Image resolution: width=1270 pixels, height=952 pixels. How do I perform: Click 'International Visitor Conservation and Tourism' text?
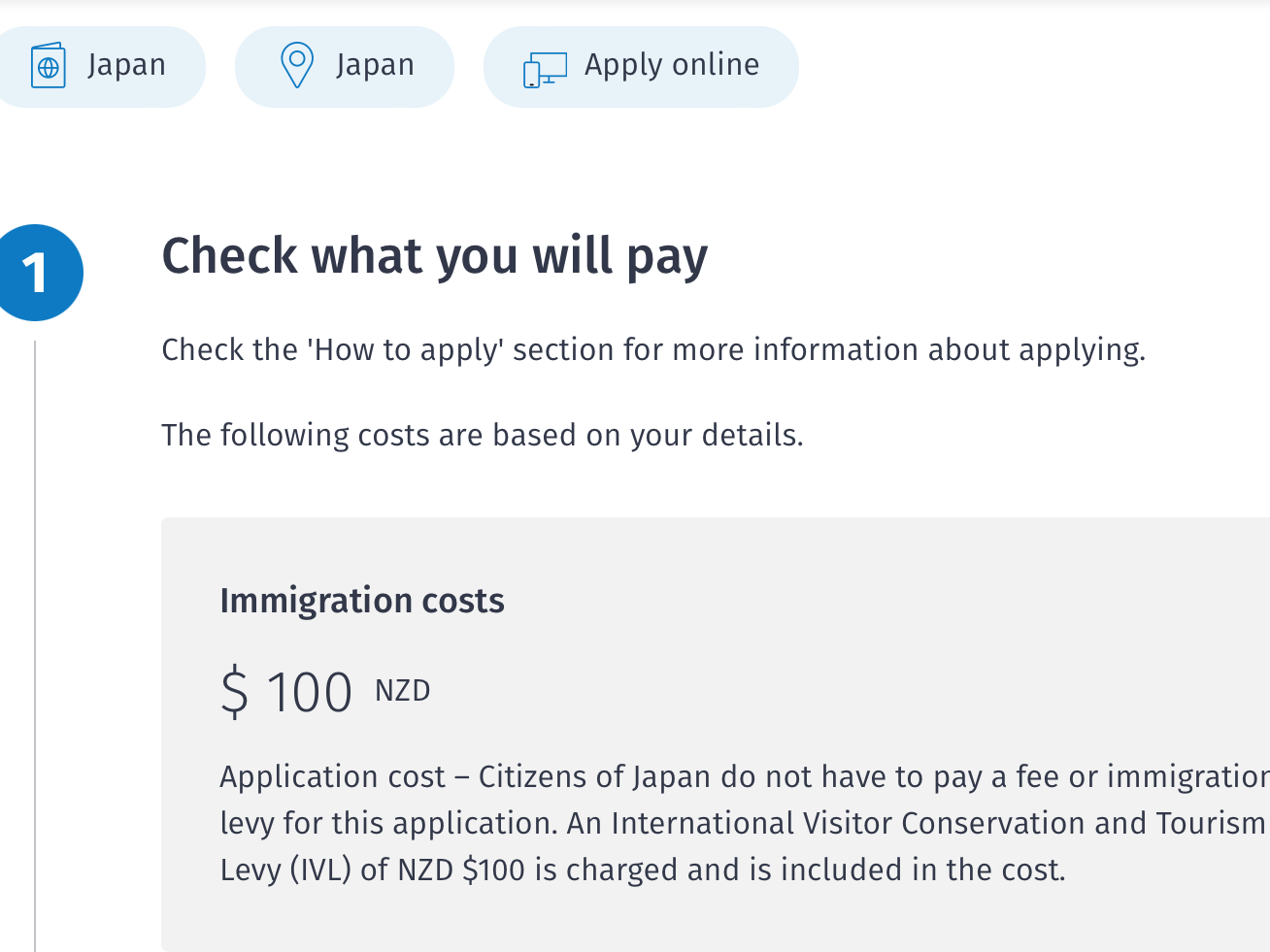click(x=937, y=823)
